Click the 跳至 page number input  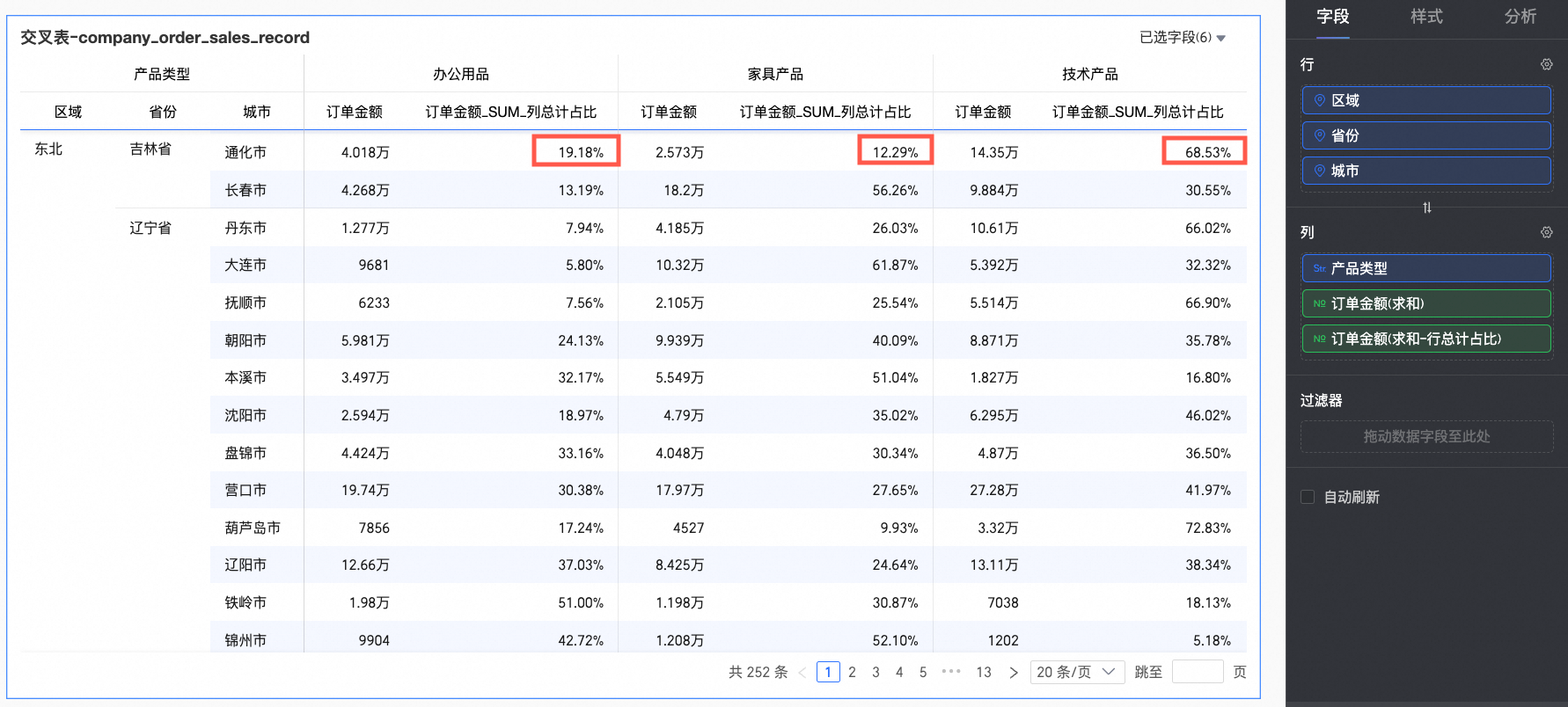point(1198,672)
